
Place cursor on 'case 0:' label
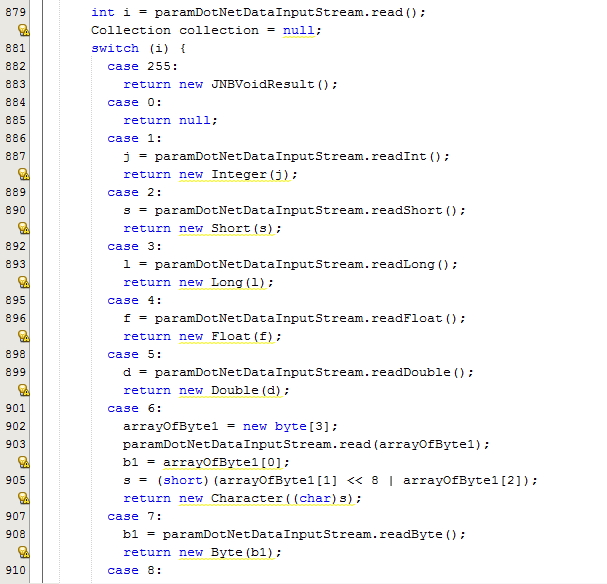[134, 103]
